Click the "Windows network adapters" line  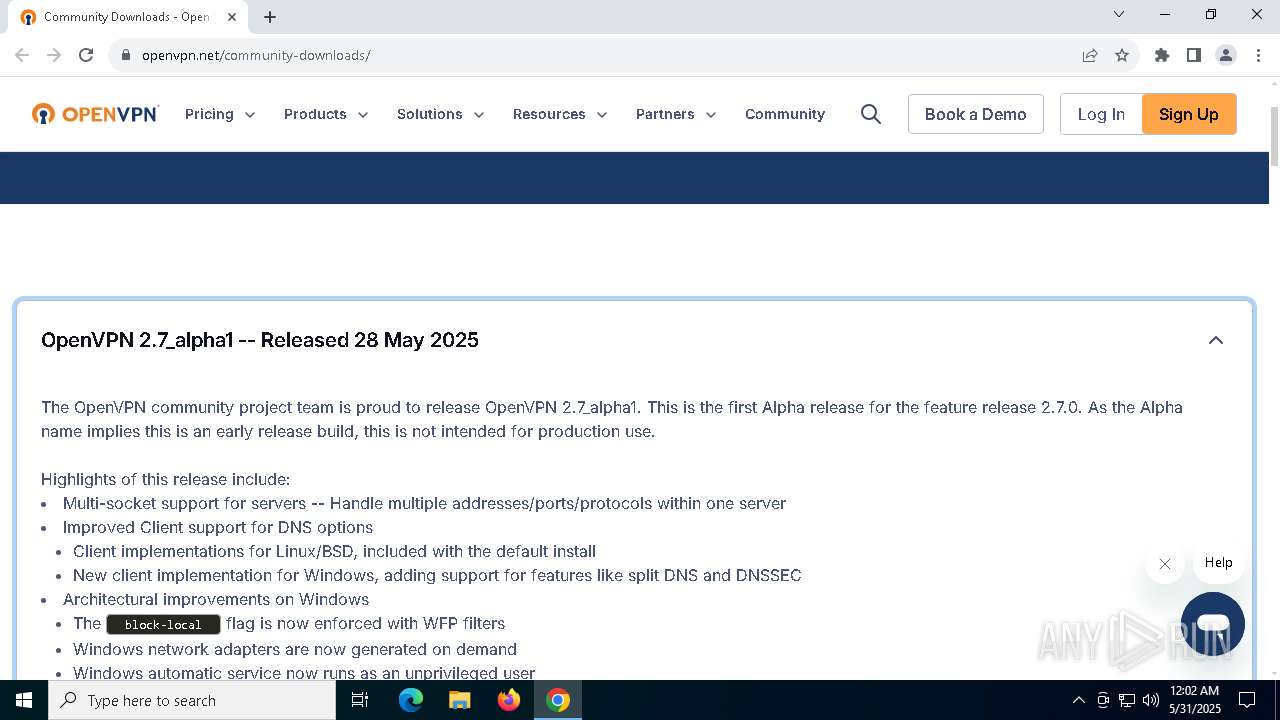tap(295, 649)
